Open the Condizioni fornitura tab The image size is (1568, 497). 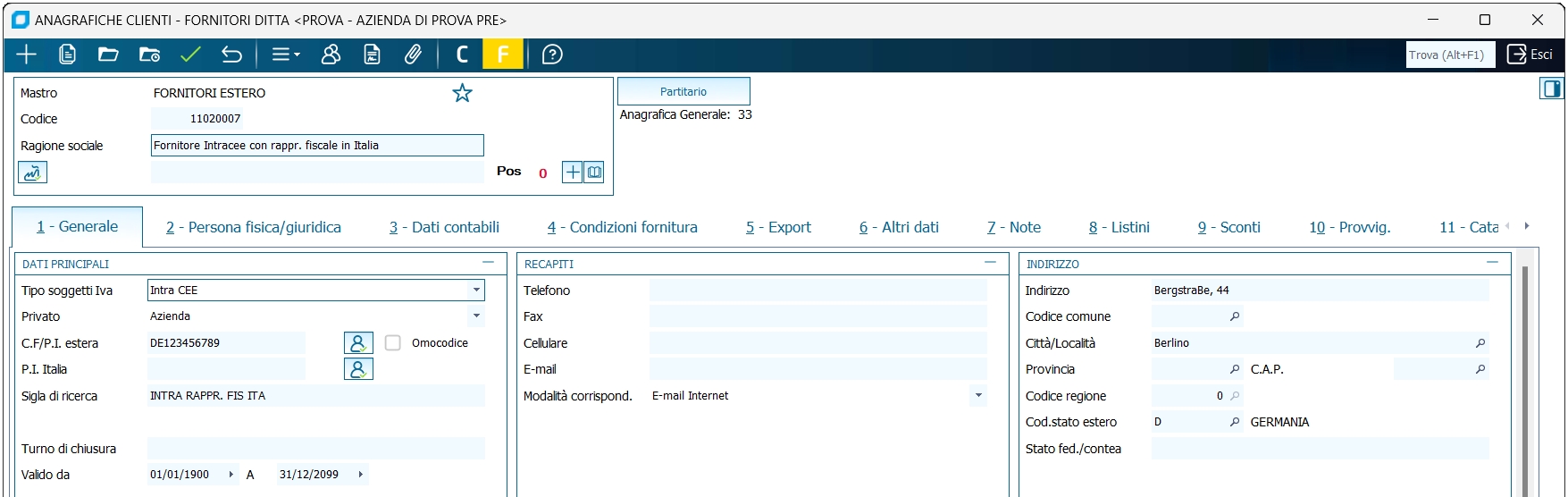point(622,227)
